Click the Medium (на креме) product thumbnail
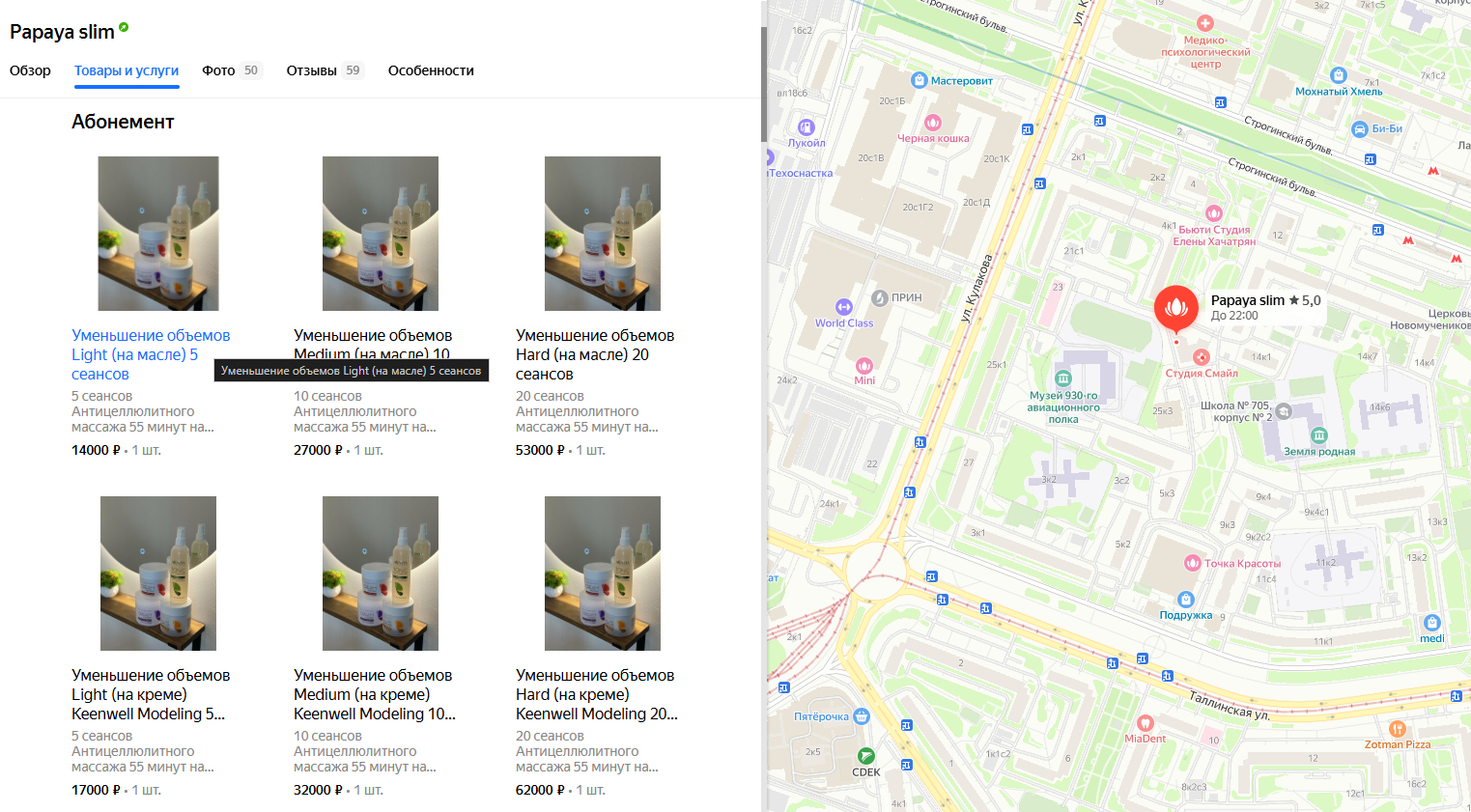The height and width of the screenshot is (812, 1471). coord(381,574)
